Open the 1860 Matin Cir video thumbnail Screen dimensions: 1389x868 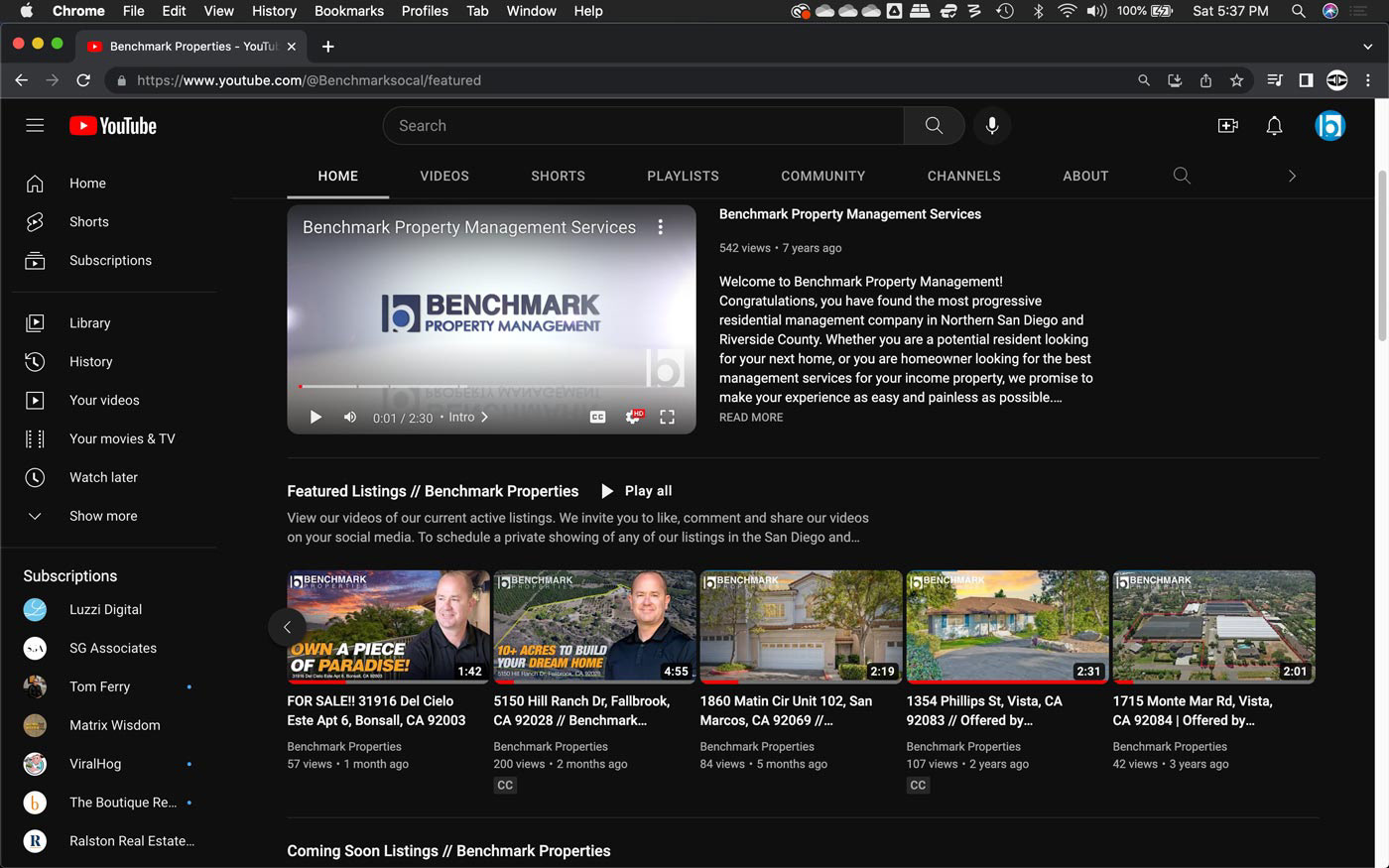pos(801,626)
